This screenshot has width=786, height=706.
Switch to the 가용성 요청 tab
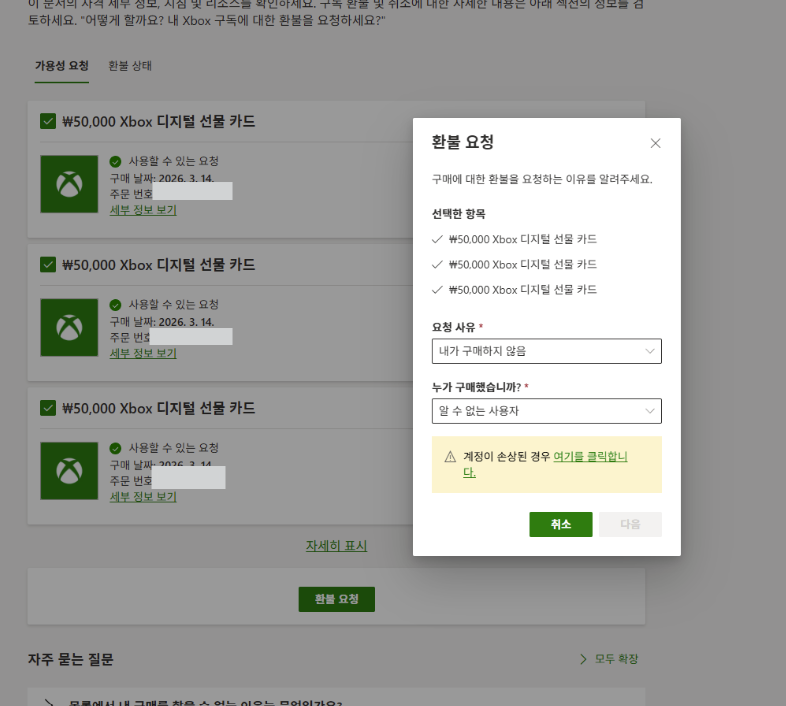click(62, 66)
